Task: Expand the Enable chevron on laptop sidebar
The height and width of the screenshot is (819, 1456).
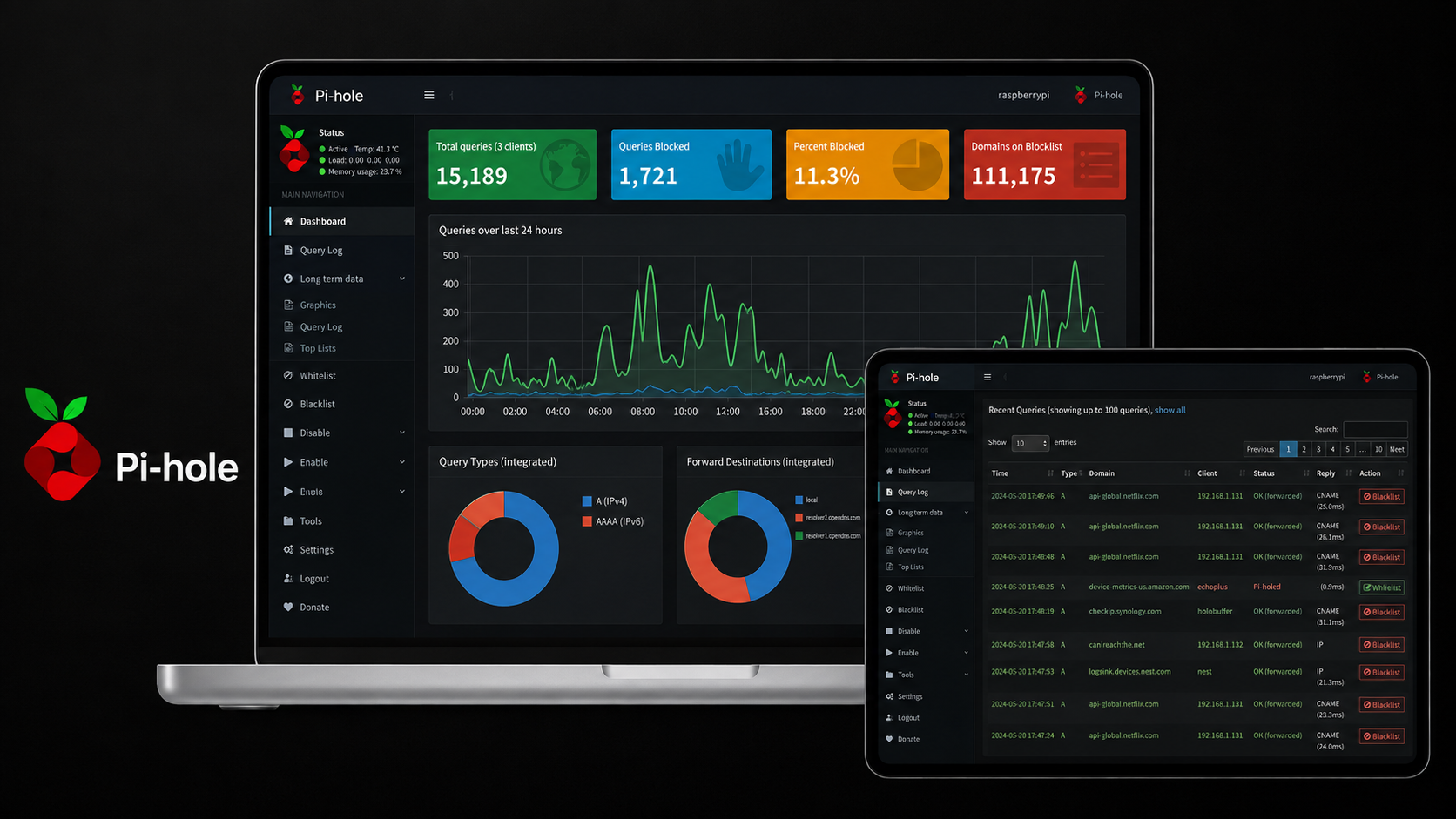Action: [402, 462]
